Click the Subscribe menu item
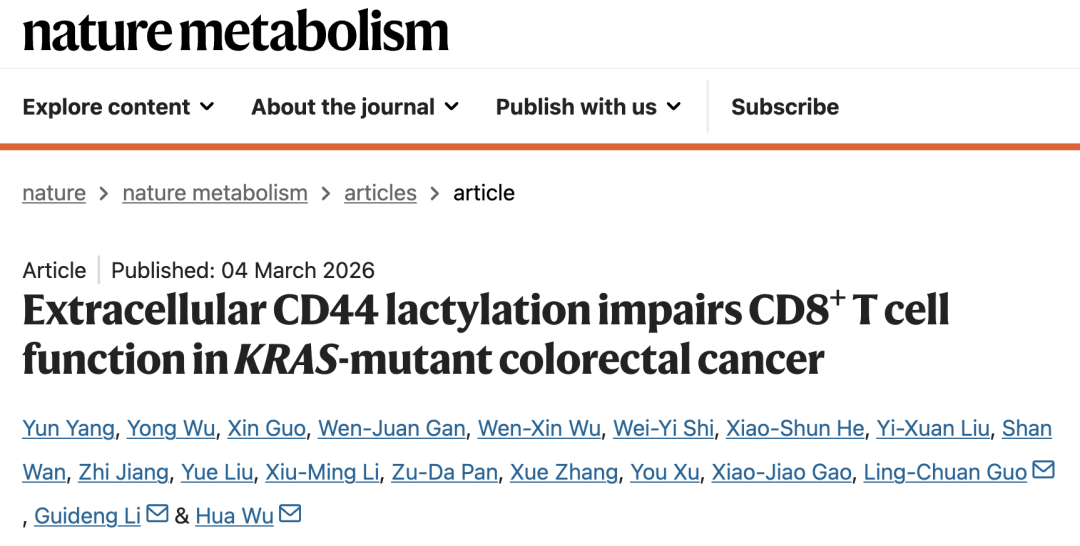 coord(785,107)
